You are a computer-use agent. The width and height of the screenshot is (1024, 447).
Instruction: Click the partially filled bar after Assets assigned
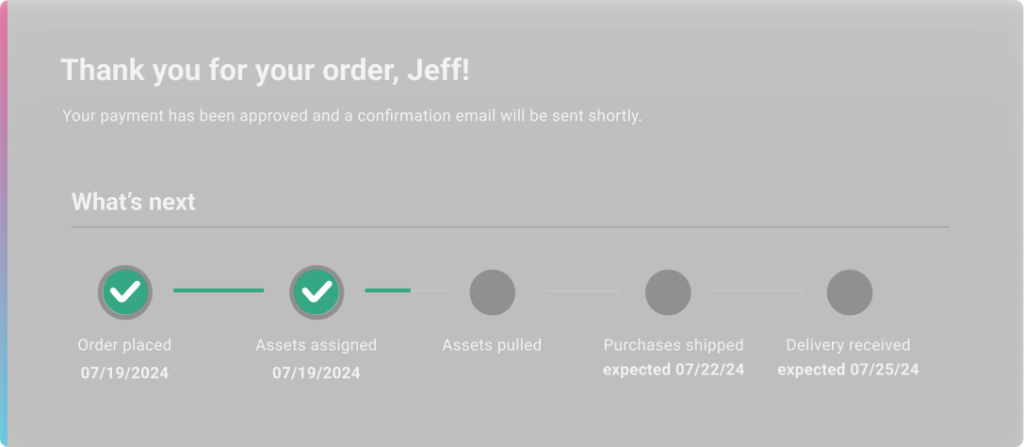click(x=406, y=290)
